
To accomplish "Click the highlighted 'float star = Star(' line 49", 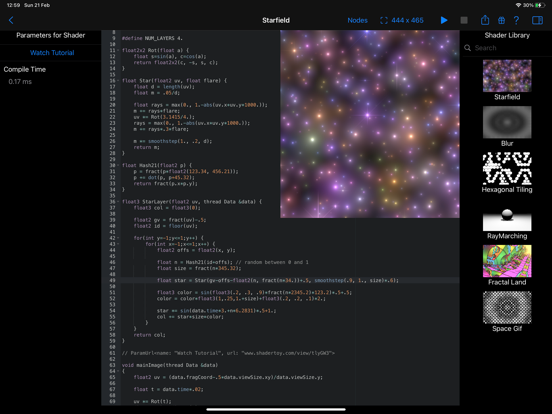I will tap(277, 281).
